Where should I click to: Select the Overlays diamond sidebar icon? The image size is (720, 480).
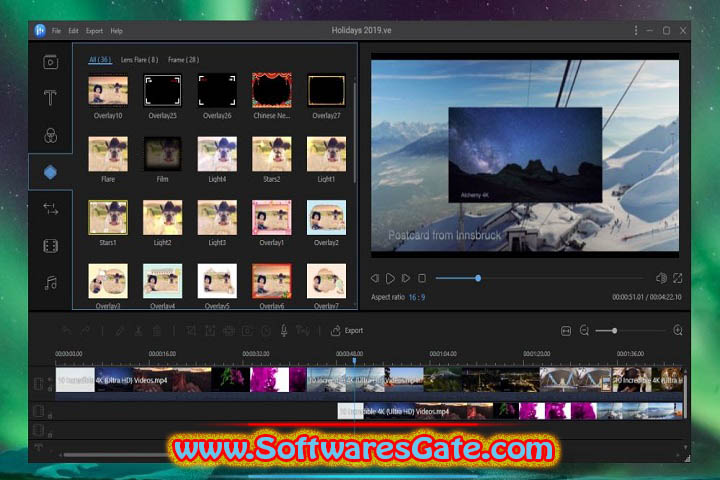[x=51, y=172]
